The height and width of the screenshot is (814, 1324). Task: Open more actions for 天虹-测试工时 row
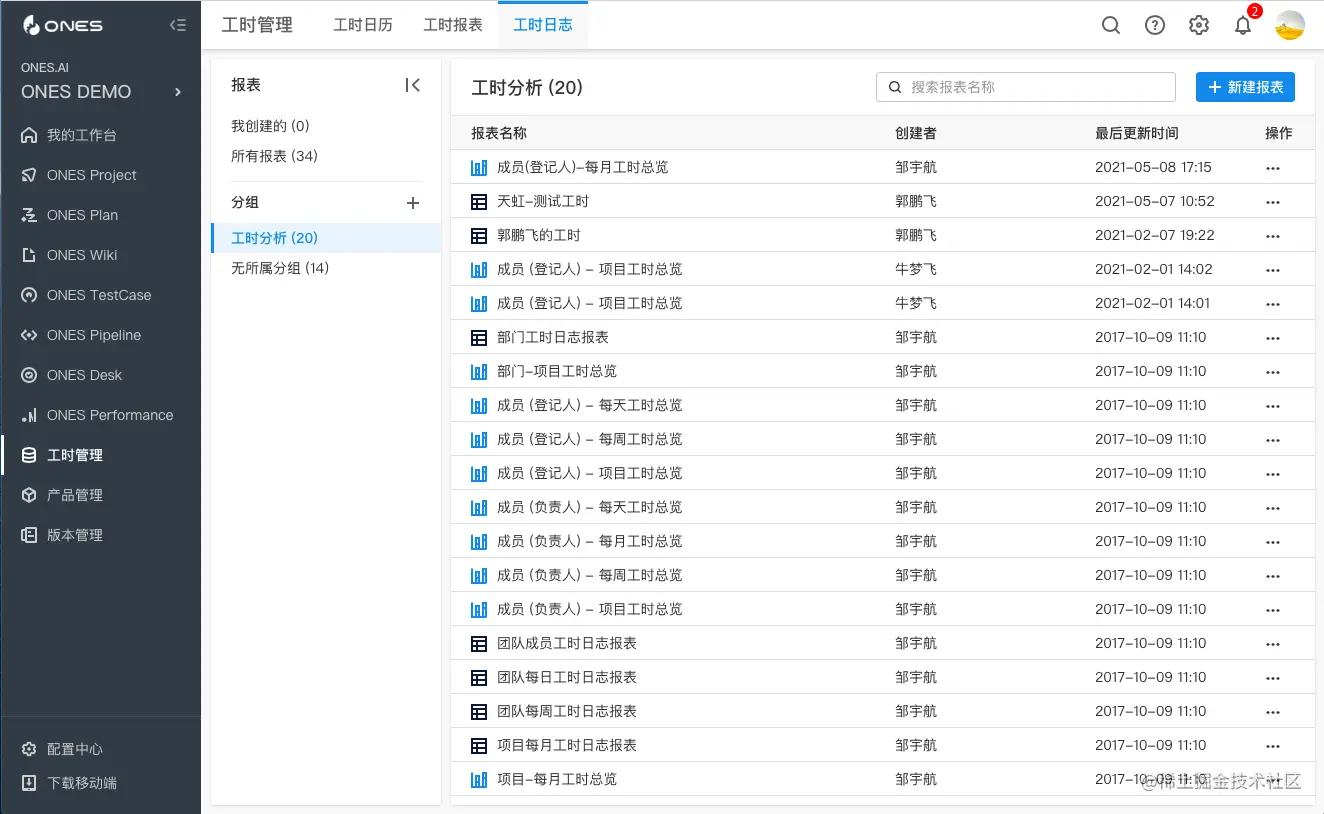[x=1273, y=202]
